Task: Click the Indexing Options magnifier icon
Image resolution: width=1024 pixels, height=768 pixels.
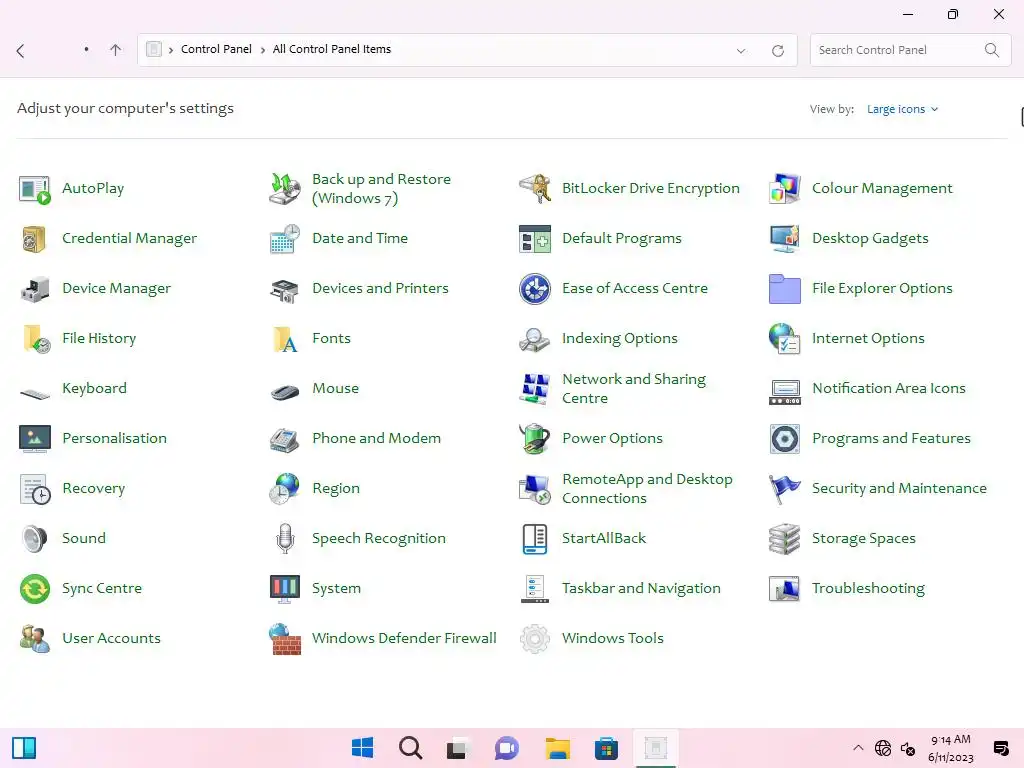Action: pos(535,339)
